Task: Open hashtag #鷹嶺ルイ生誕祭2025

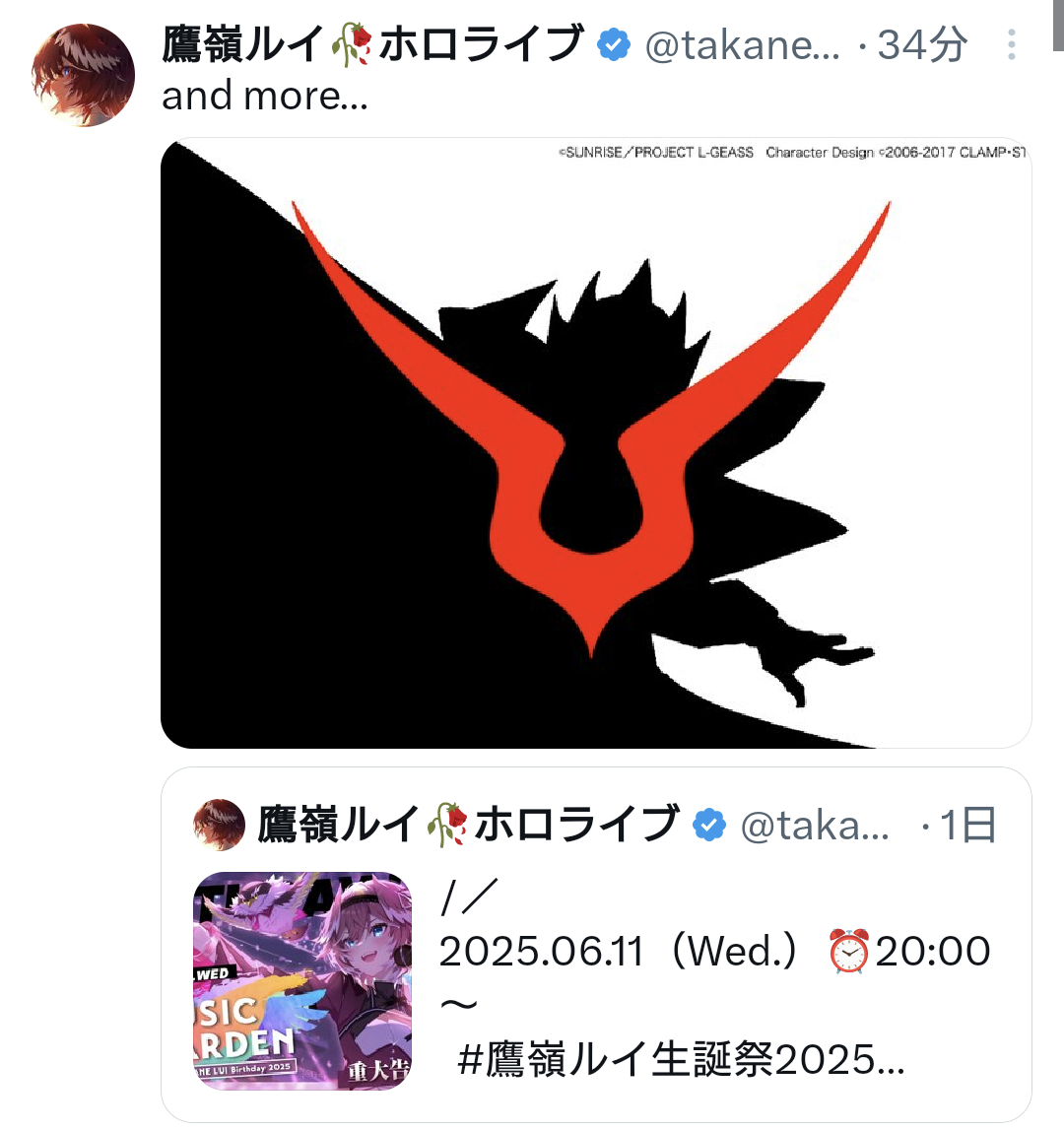Action: 681,1059
